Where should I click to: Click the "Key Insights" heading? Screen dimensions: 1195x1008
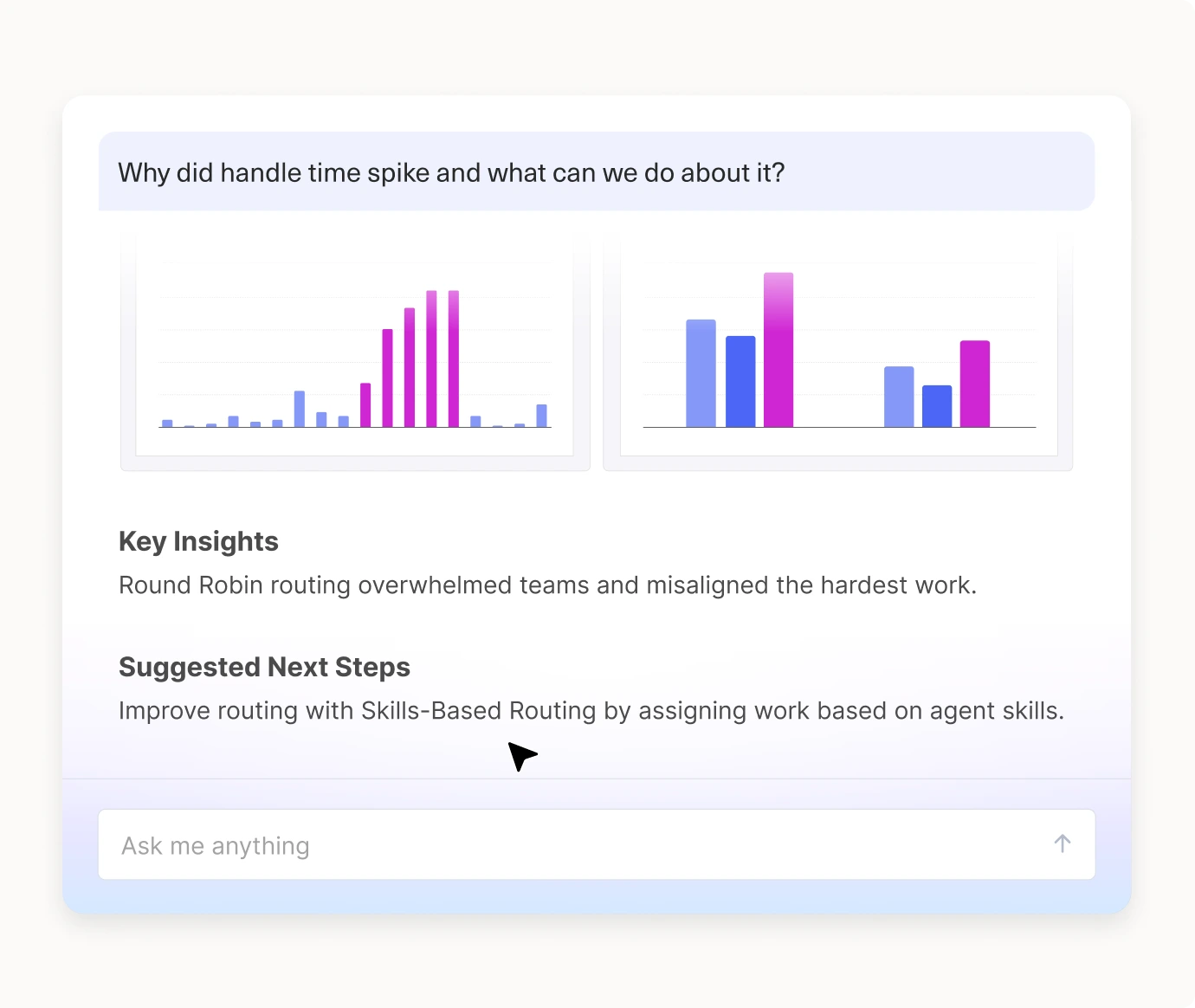(x=198, y=541)
